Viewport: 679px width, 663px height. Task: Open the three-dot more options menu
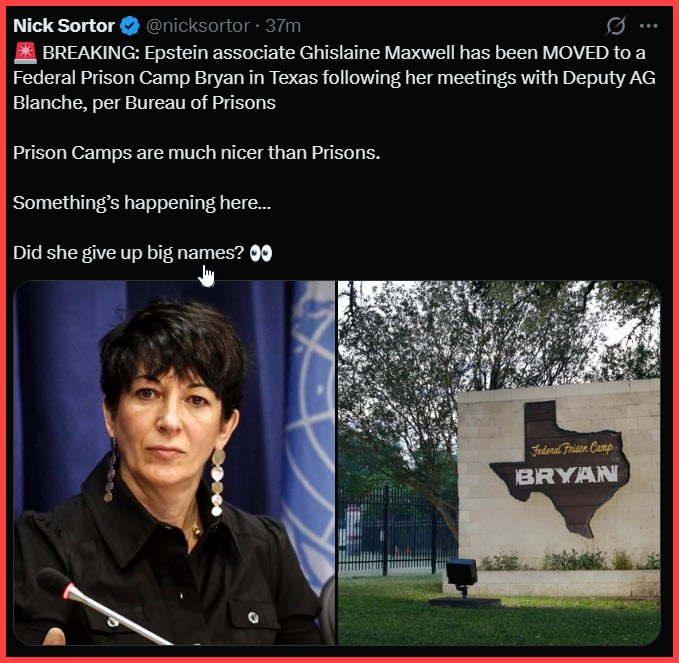[x=648, y=26]
